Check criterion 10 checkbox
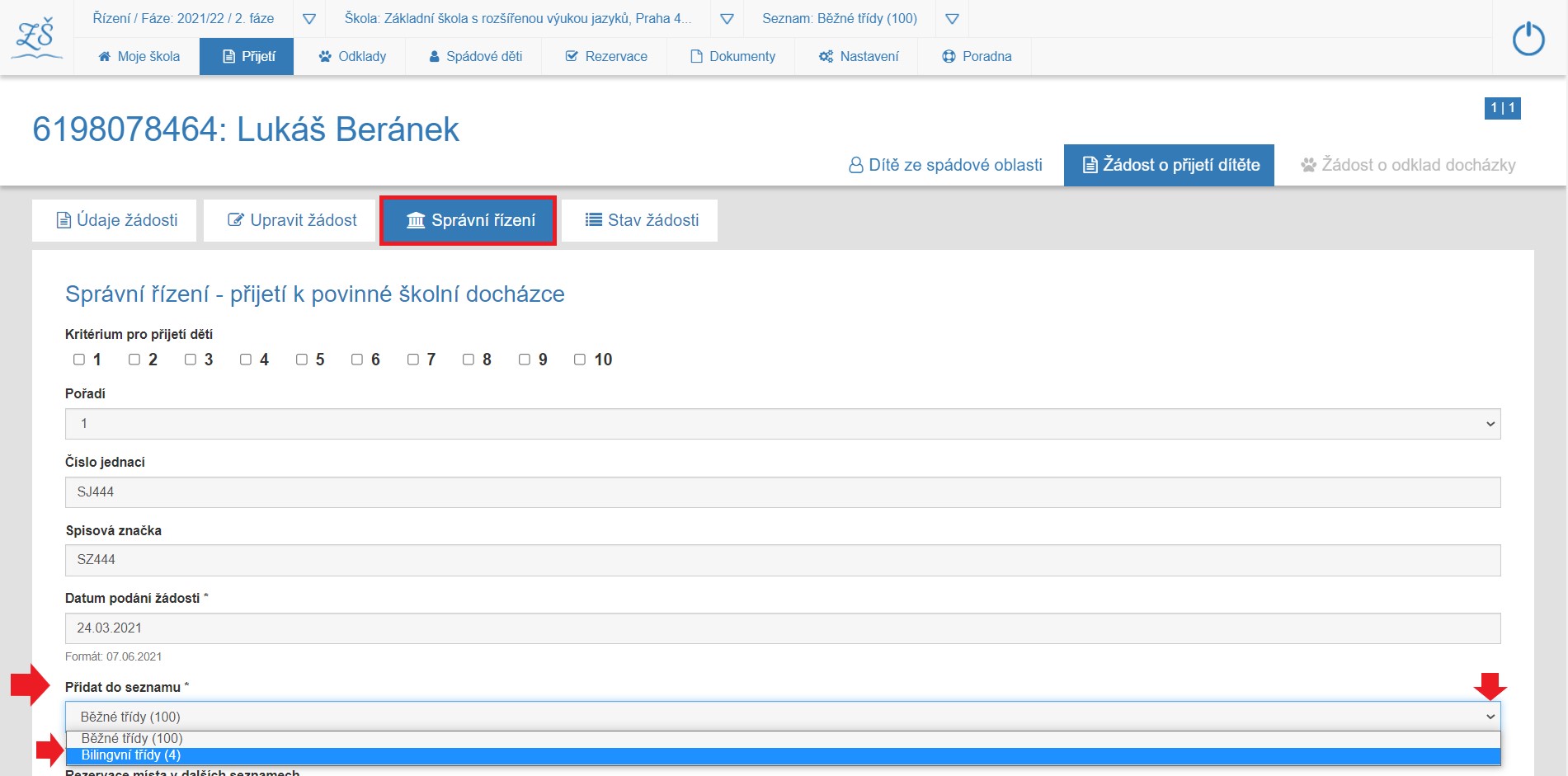Viewport: 1568px width, 776px height. (x=580, y=360)
